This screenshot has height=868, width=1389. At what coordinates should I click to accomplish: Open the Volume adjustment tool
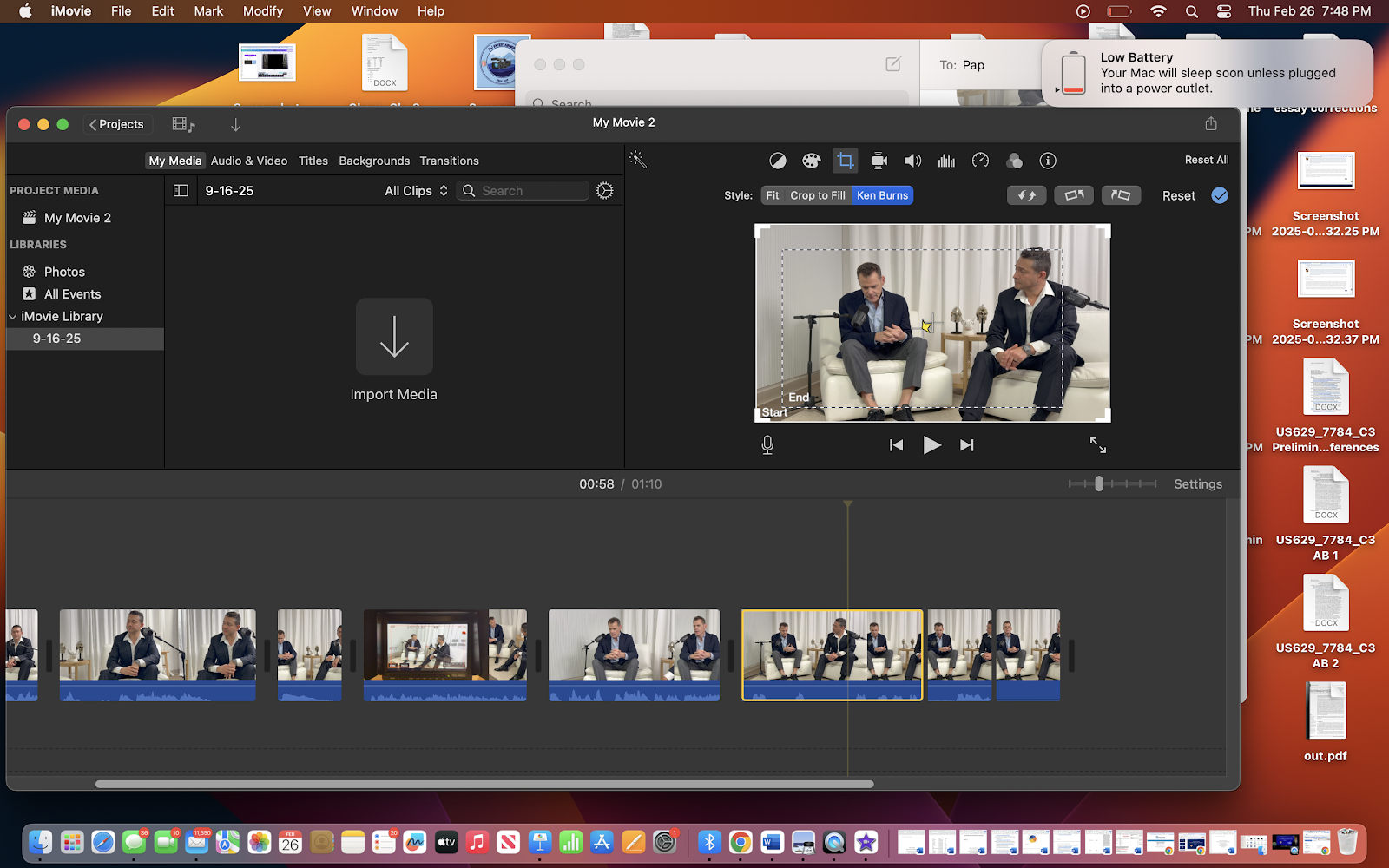click(912, 161)
